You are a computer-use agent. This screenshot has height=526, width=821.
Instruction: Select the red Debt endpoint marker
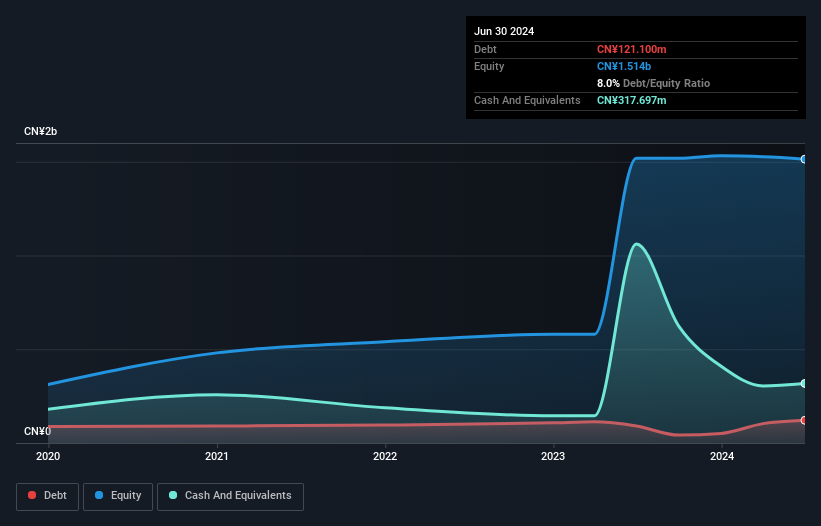[804, 420]
